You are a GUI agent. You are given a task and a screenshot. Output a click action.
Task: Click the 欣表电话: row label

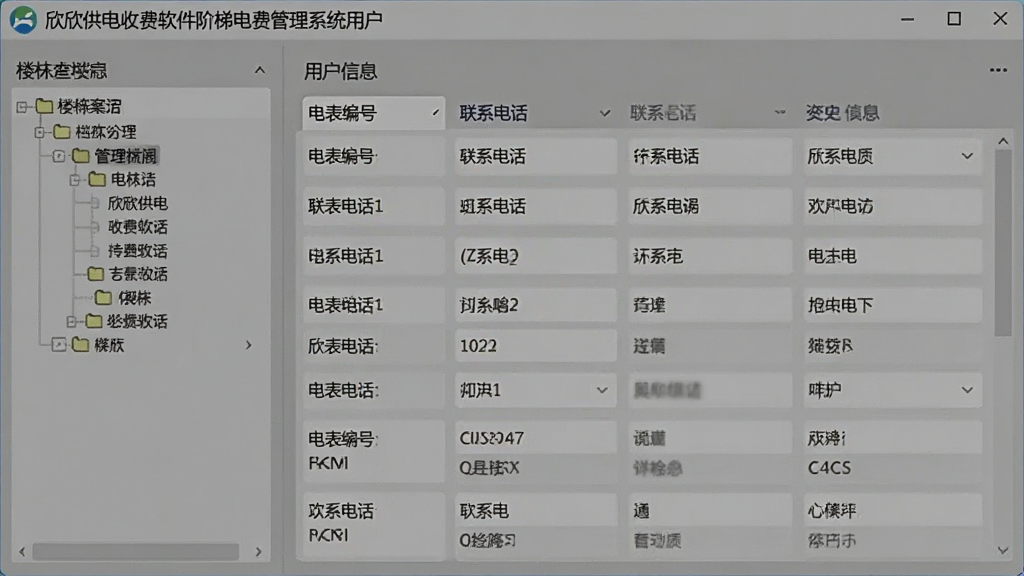tap(343, 347)
